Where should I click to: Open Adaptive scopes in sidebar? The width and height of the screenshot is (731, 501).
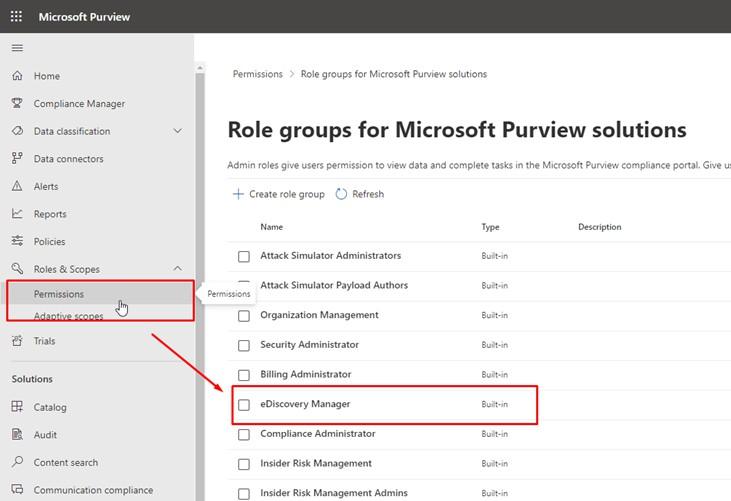click(69, 316)
